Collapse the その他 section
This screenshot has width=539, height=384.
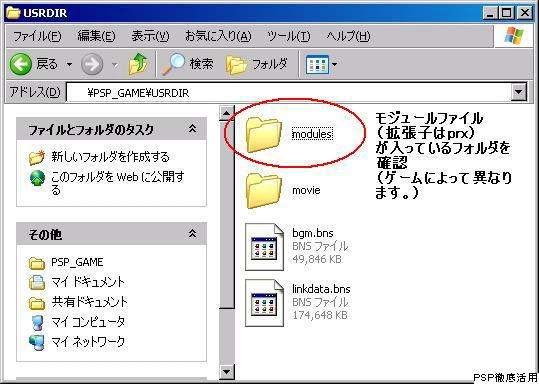click(192, 234)
